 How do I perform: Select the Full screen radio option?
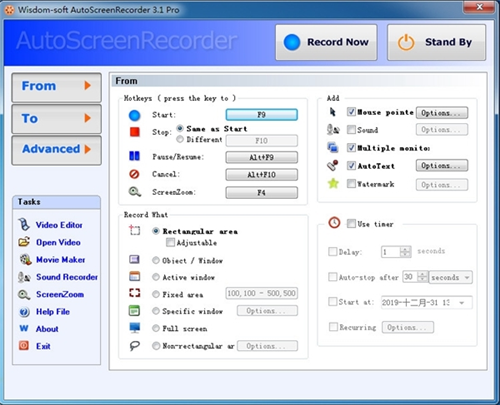(156, 328)
